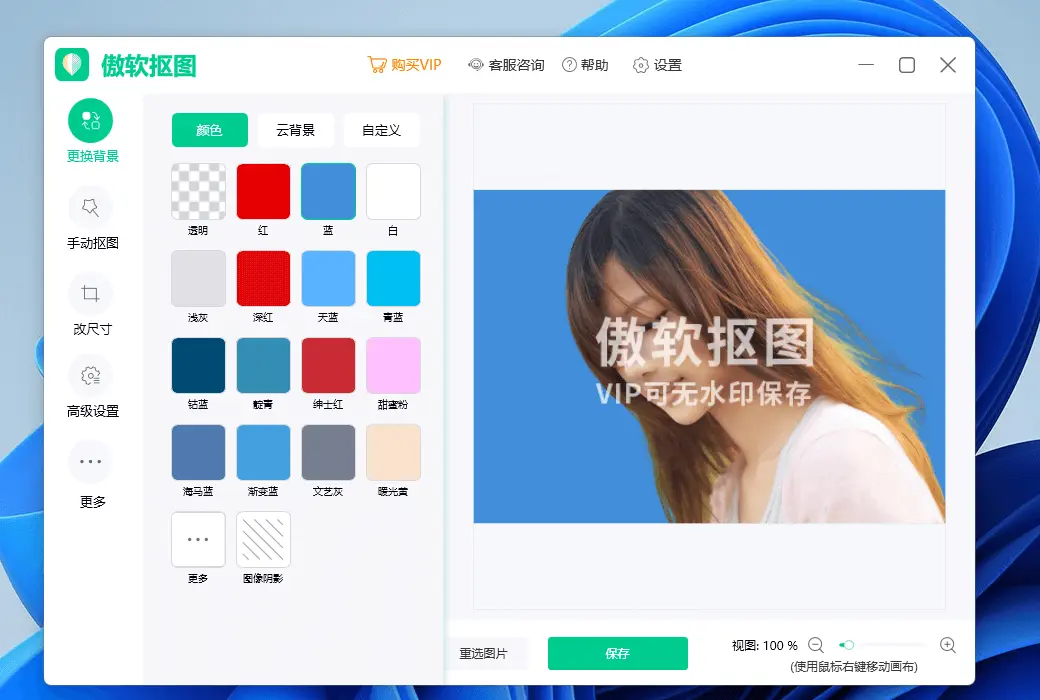Choose the 渐变蓝 gradient blue swatch
Screen dimensions: 1040x700
pyautogui.click(x=263, y=452)
